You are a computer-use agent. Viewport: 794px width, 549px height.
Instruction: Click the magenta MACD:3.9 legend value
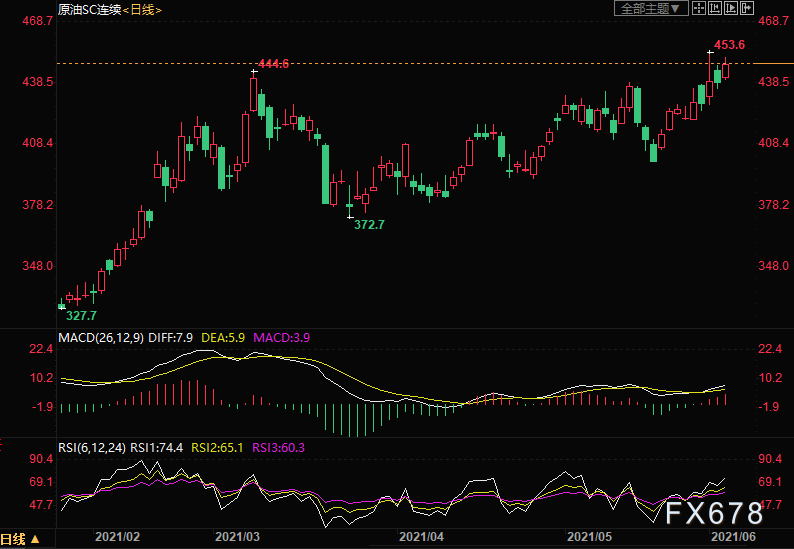(281, 338)
